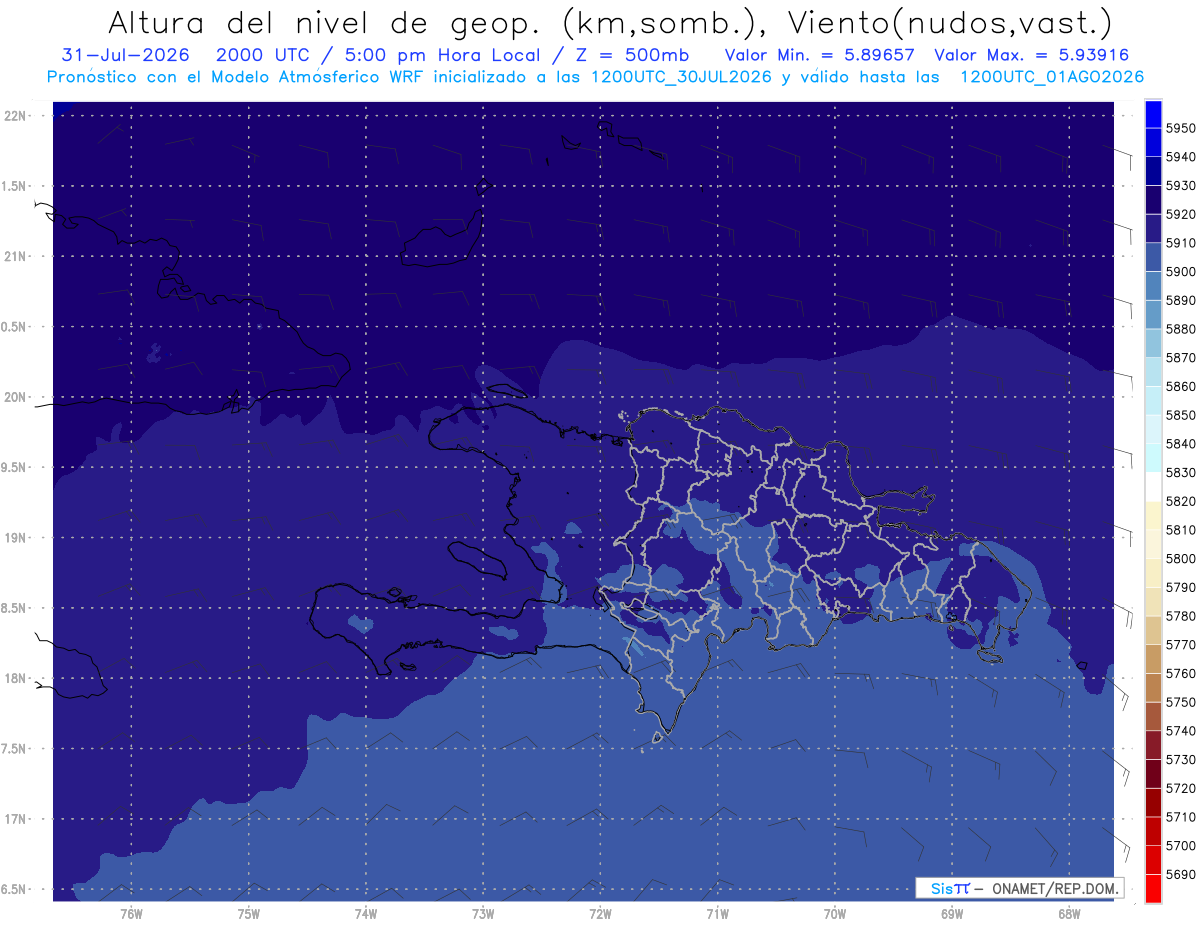The width and height of the screenshot is (1200, 927).
Task: Click the 5790 value on the color scale
Action: tap(1180, 587)
